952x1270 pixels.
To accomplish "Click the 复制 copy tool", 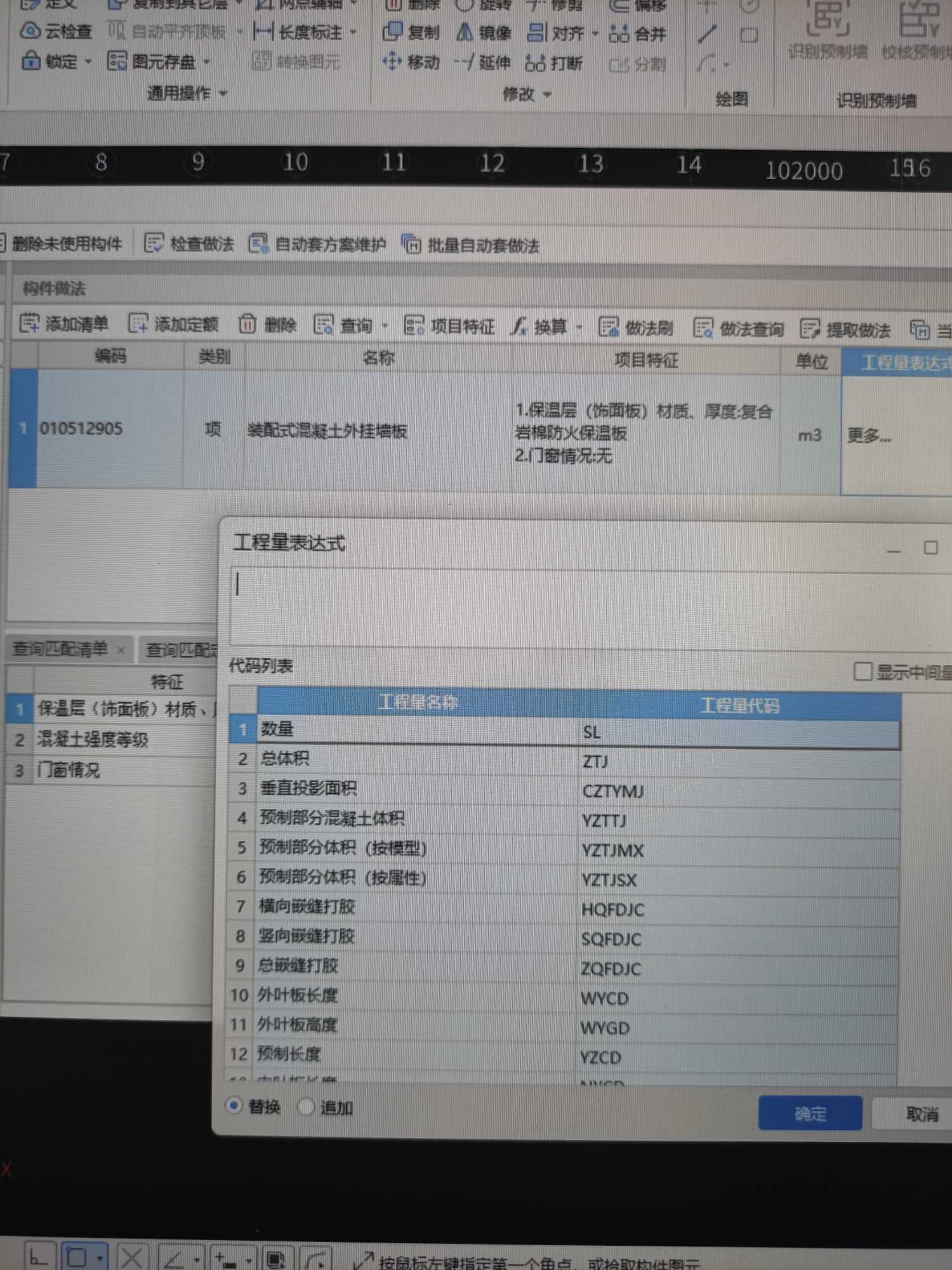I will [411, 31].
